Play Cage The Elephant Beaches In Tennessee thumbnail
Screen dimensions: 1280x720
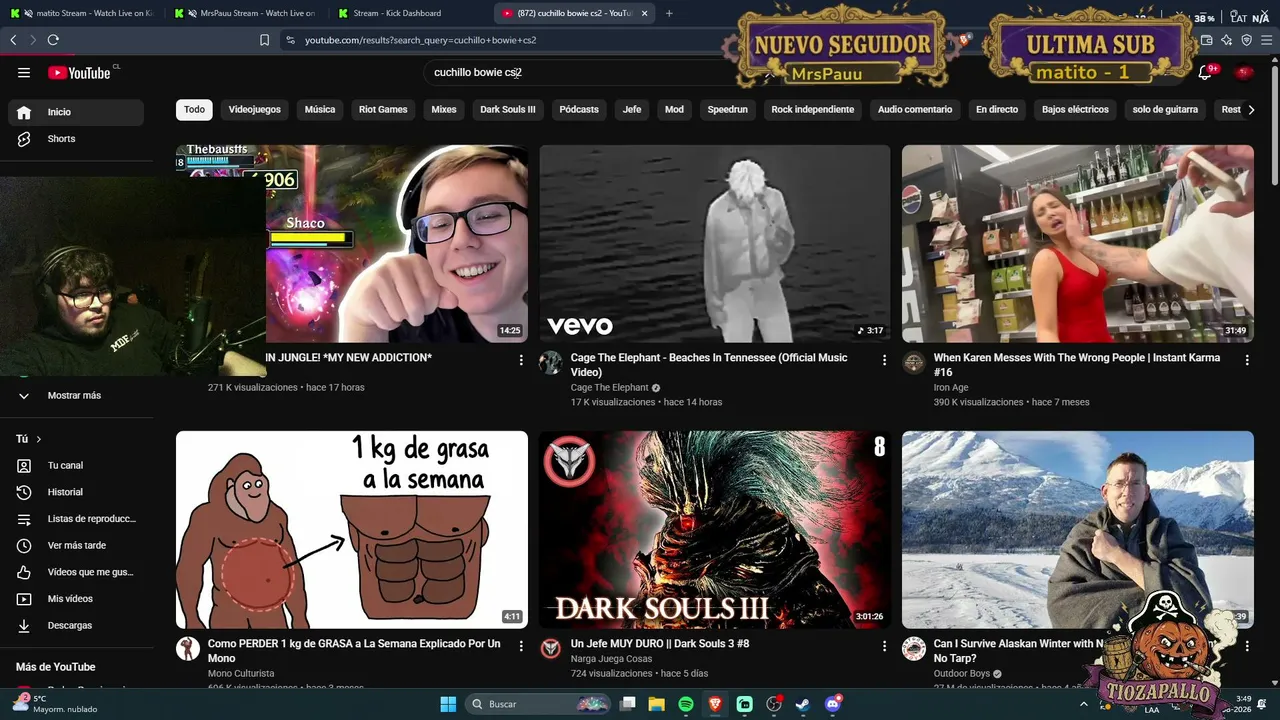714,244
